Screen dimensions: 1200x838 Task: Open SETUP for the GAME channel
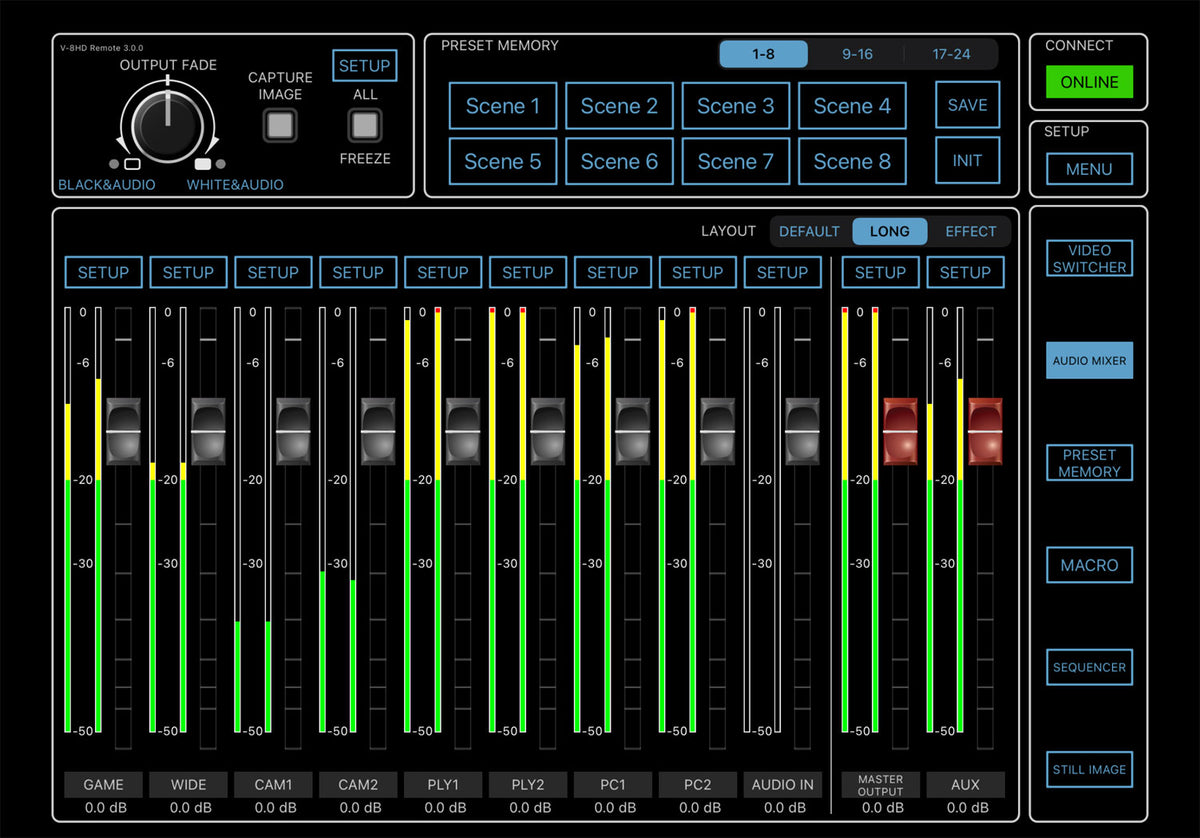tap(103, 271)
